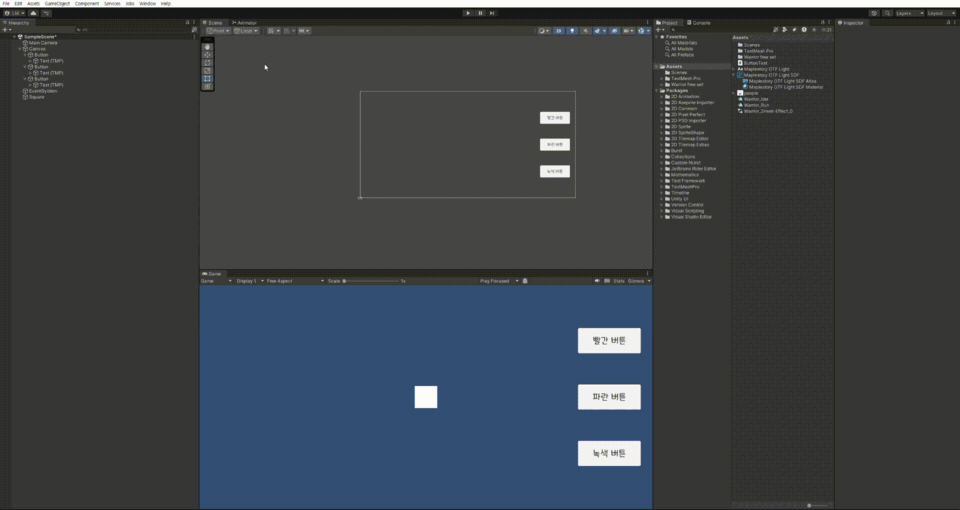Select the Rect tool in Scene toolbar
Viewport: 960px width, 510px height.
tap(208, 79)
